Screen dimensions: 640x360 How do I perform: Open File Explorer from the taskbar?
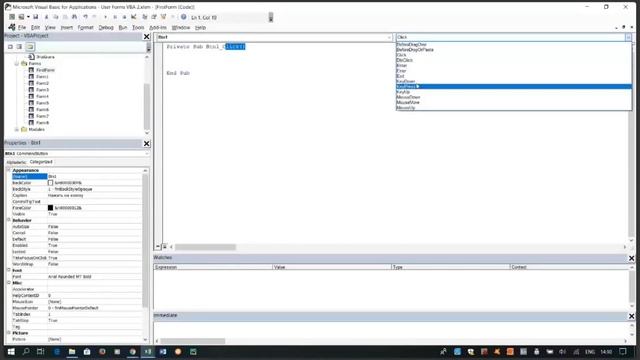(72, 351)
